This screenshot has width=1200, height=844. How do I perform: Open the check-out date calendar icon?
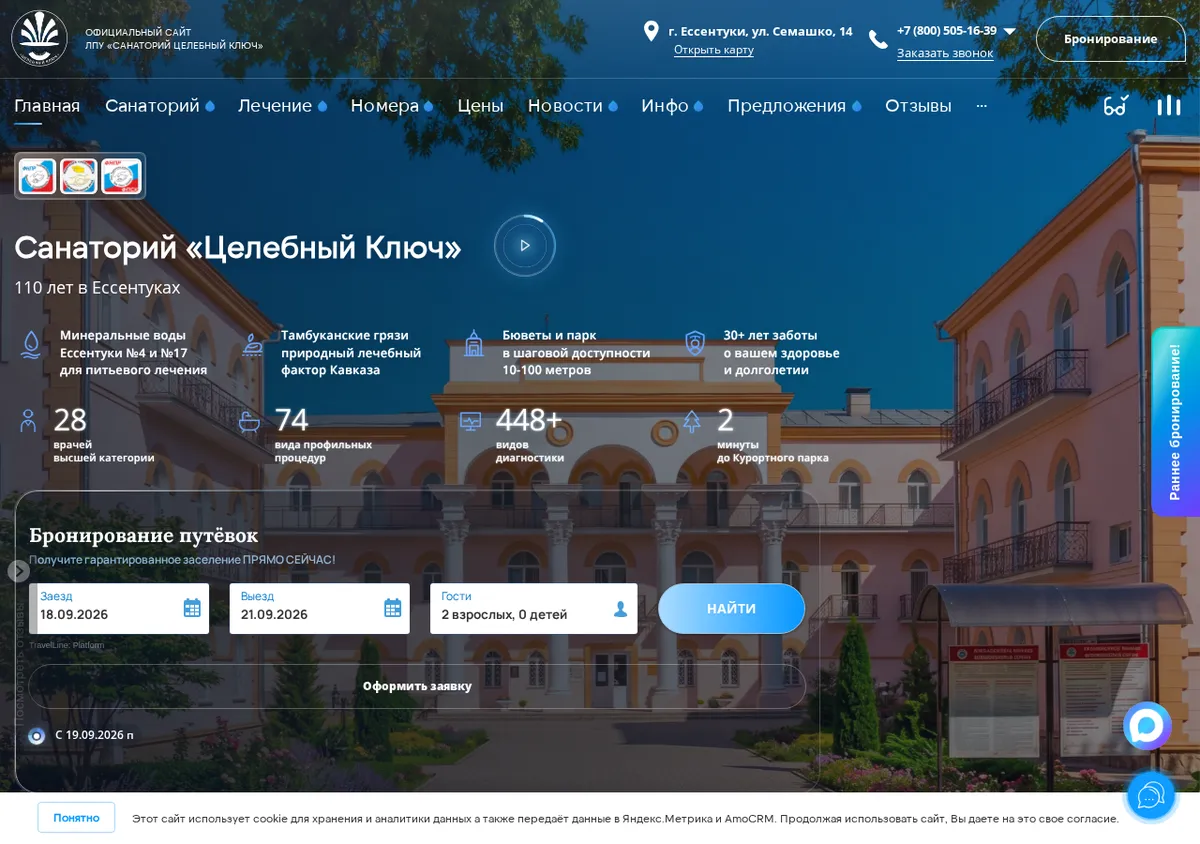point(393,608)
